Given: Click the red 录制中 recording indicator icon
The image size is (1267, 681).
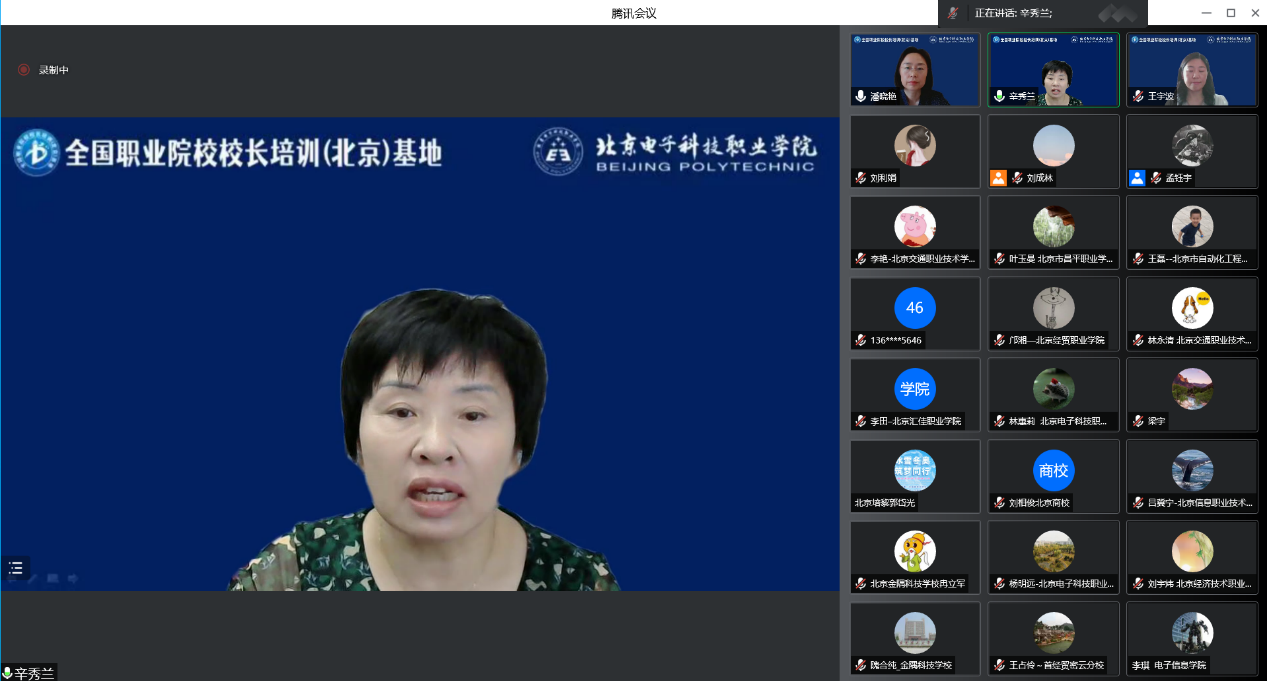Looking at the screenshot, I should click(x=24, y=70).
